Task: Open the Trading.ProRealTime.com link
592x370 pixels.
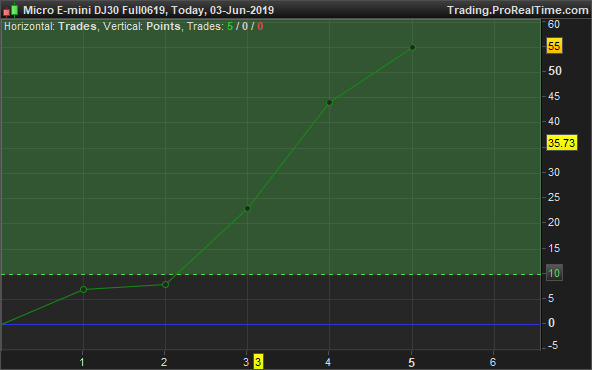Action: [518, 10]
